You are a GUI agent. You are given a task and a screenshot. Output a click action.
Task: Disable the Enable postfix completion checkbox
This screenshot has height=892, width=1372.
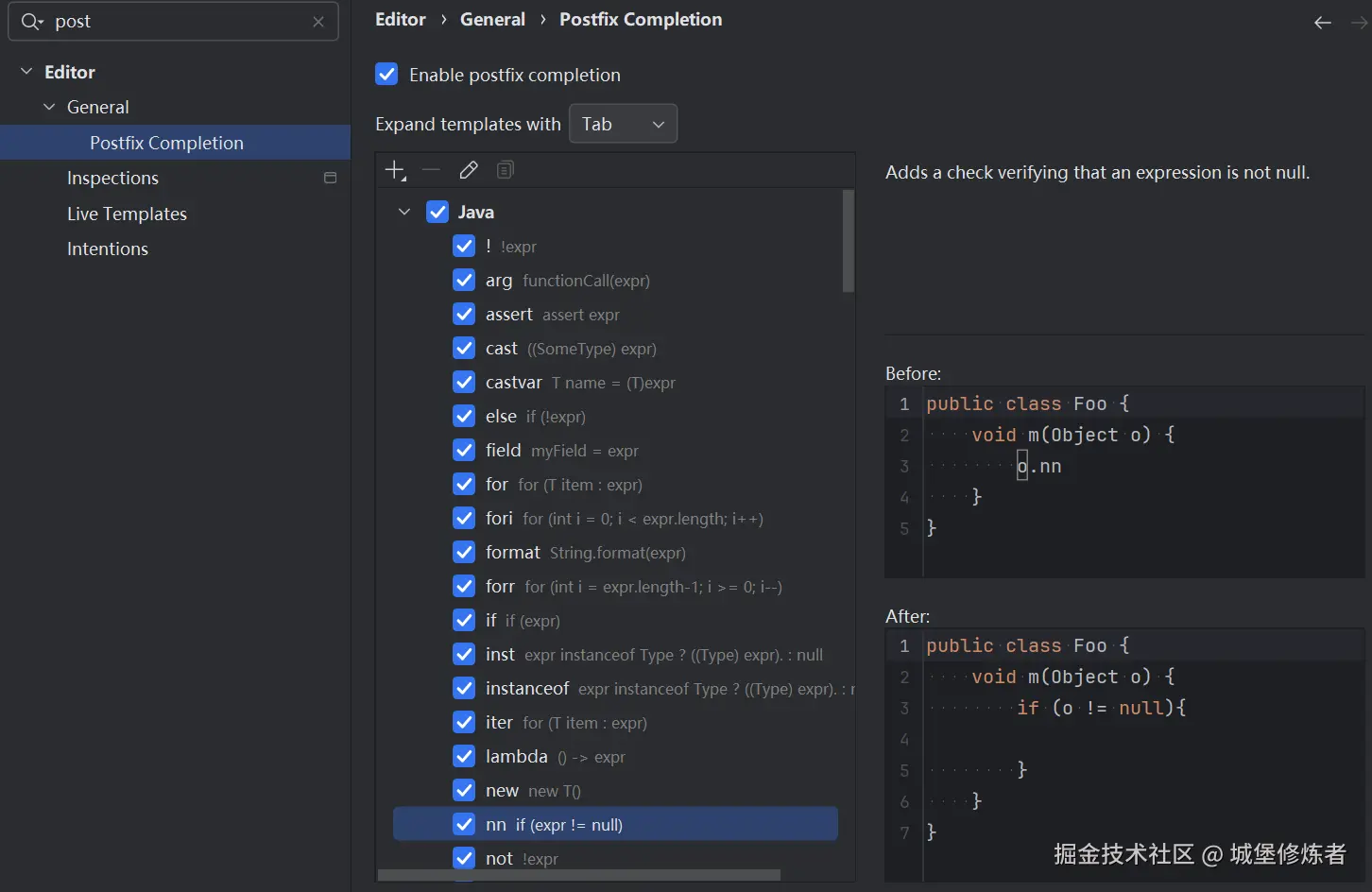pyautogui.click(x=386, y=75)
